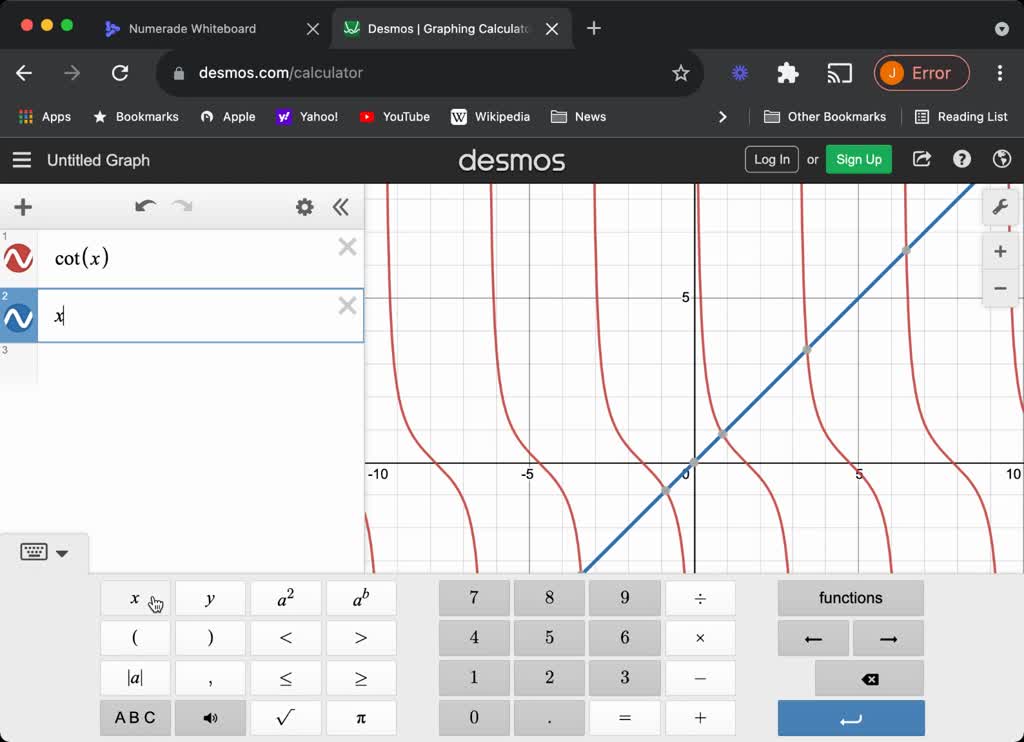Click the green Sign Up button
This screenshot has height=742, width=1024.
click(858, 159)
